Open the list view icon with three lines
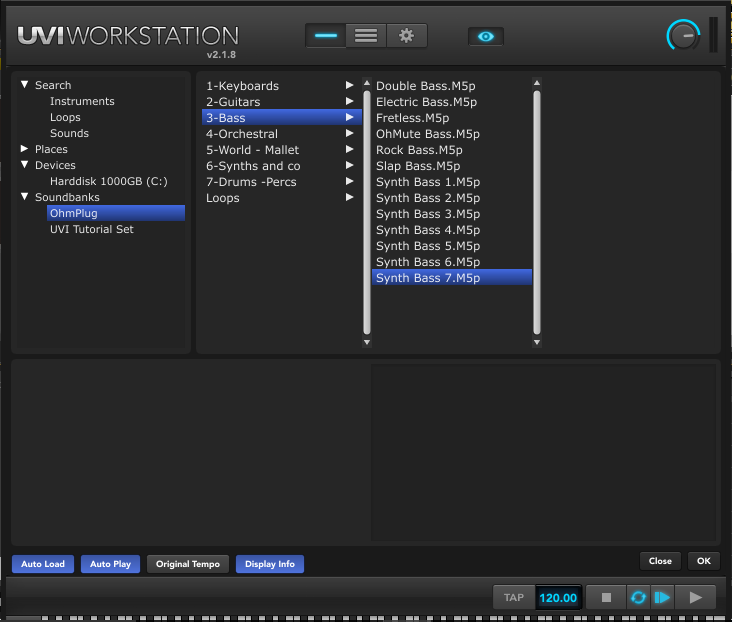Image resolution: width=732 pixels, height=622 pixels. [366, 36]
